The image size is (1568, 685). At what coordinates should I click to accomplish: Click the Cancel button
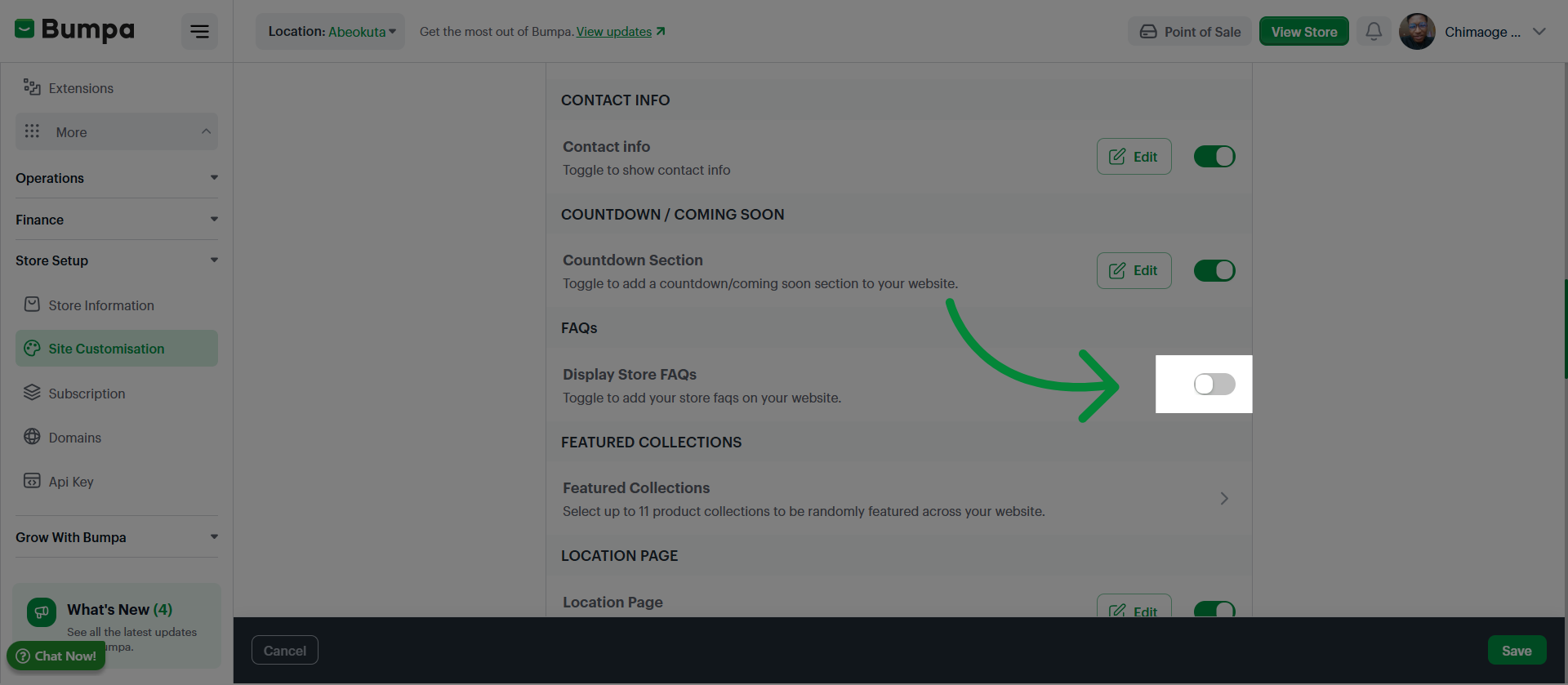pyautogui.click(x=285, y=651)
